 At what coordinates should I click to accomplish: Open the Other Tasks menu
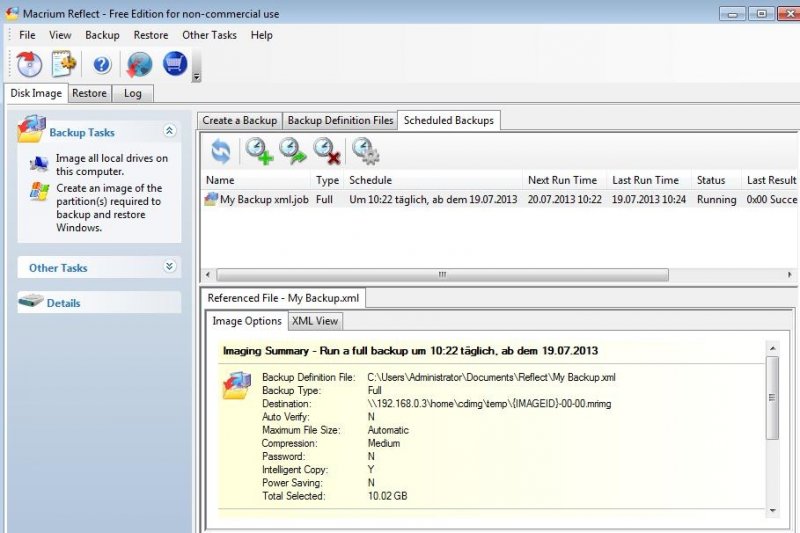209,35
